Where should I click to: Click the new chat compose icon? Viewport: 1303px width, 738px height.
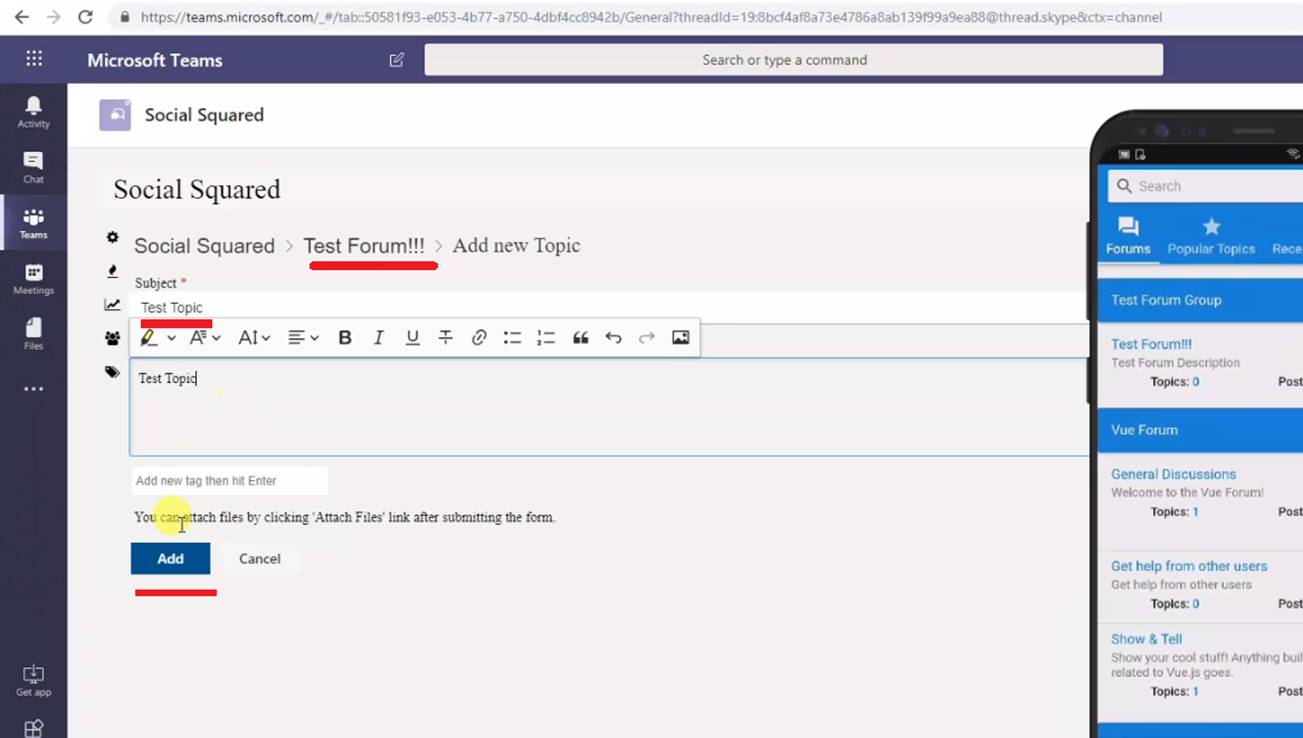pos(396,60)
